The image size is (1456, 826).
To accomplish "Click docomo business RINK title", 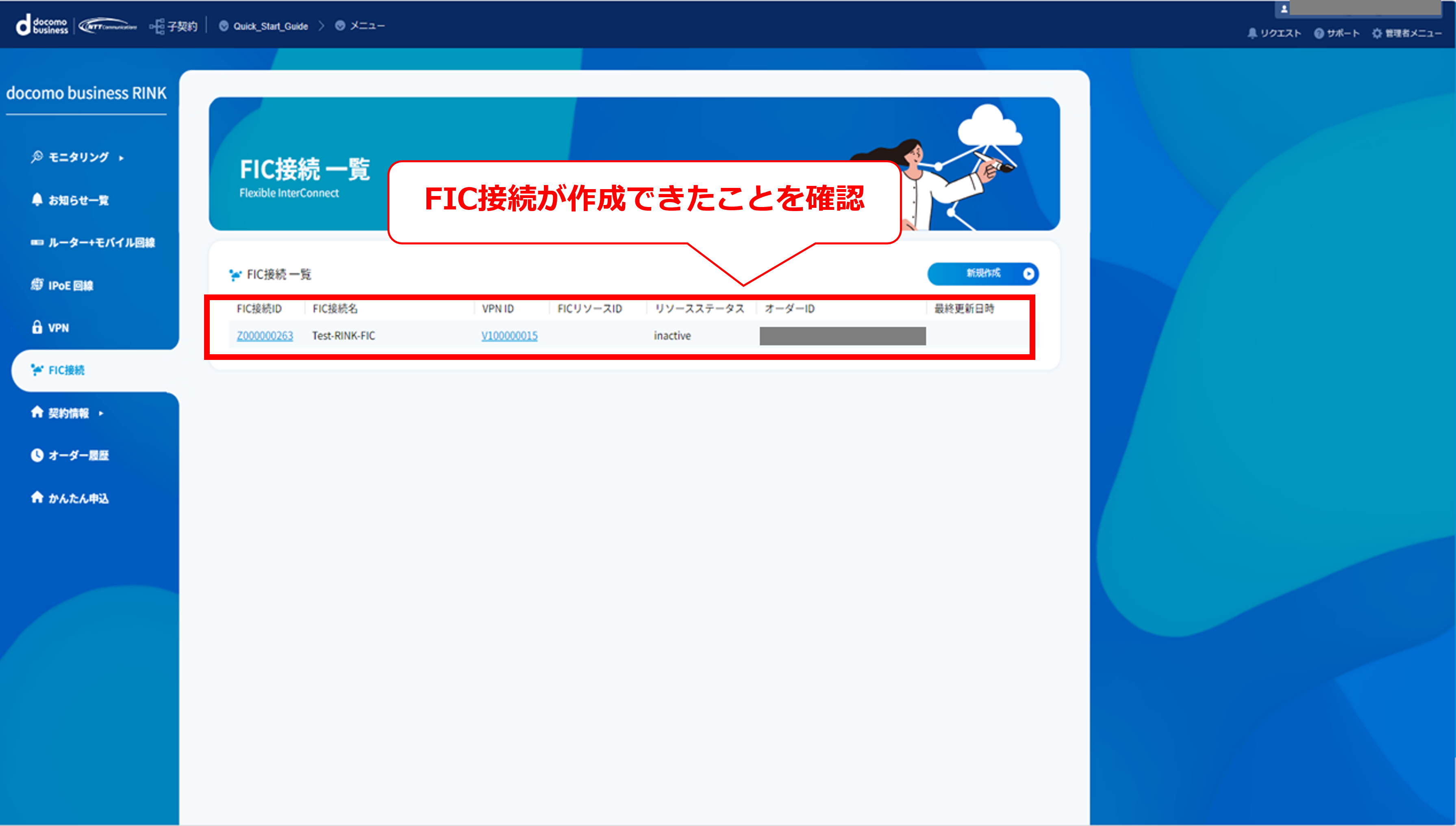I will coord(86,93).
